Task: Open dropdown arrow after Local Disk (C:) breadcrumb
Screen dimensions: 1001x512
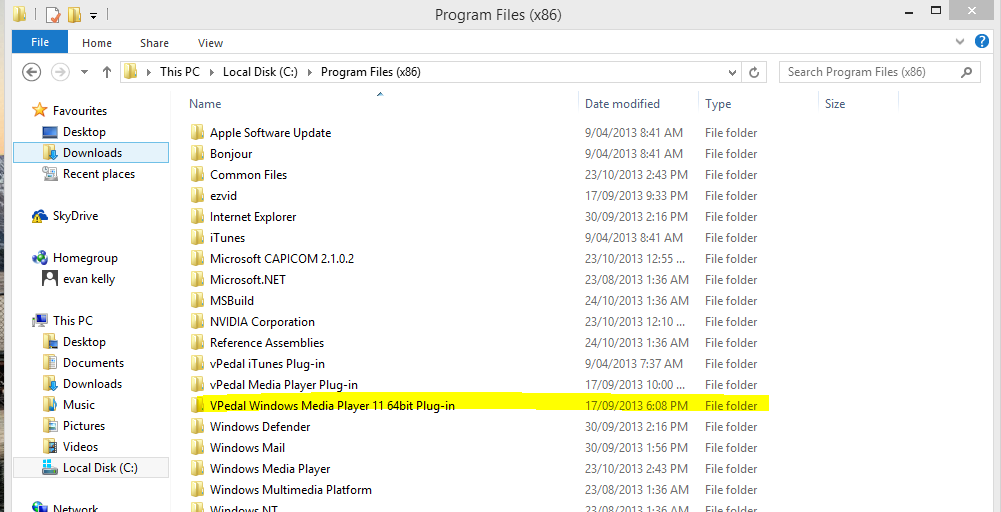Action: pos(309,72)
